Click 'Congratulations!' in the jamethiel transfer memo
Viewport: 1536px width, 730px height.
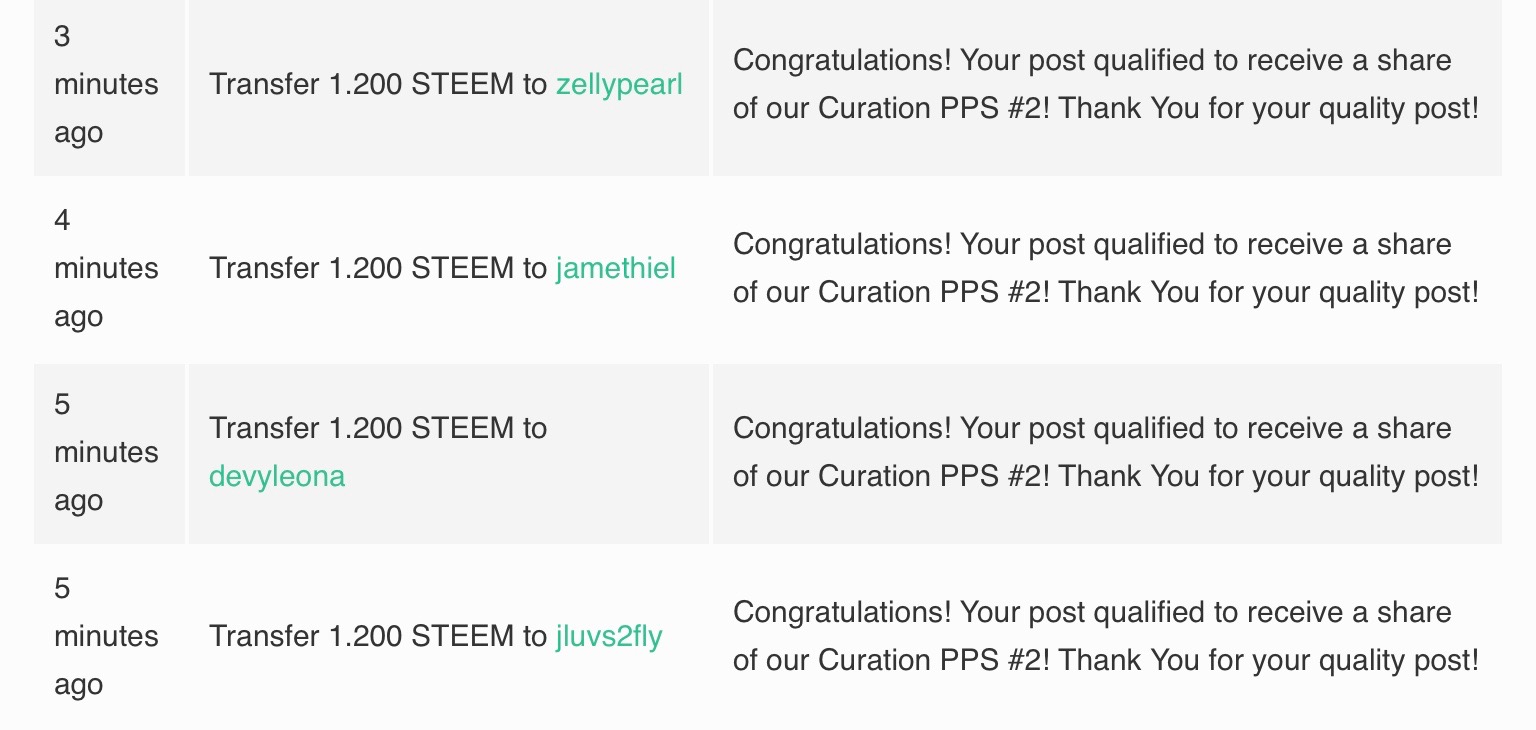coord(842,244)
